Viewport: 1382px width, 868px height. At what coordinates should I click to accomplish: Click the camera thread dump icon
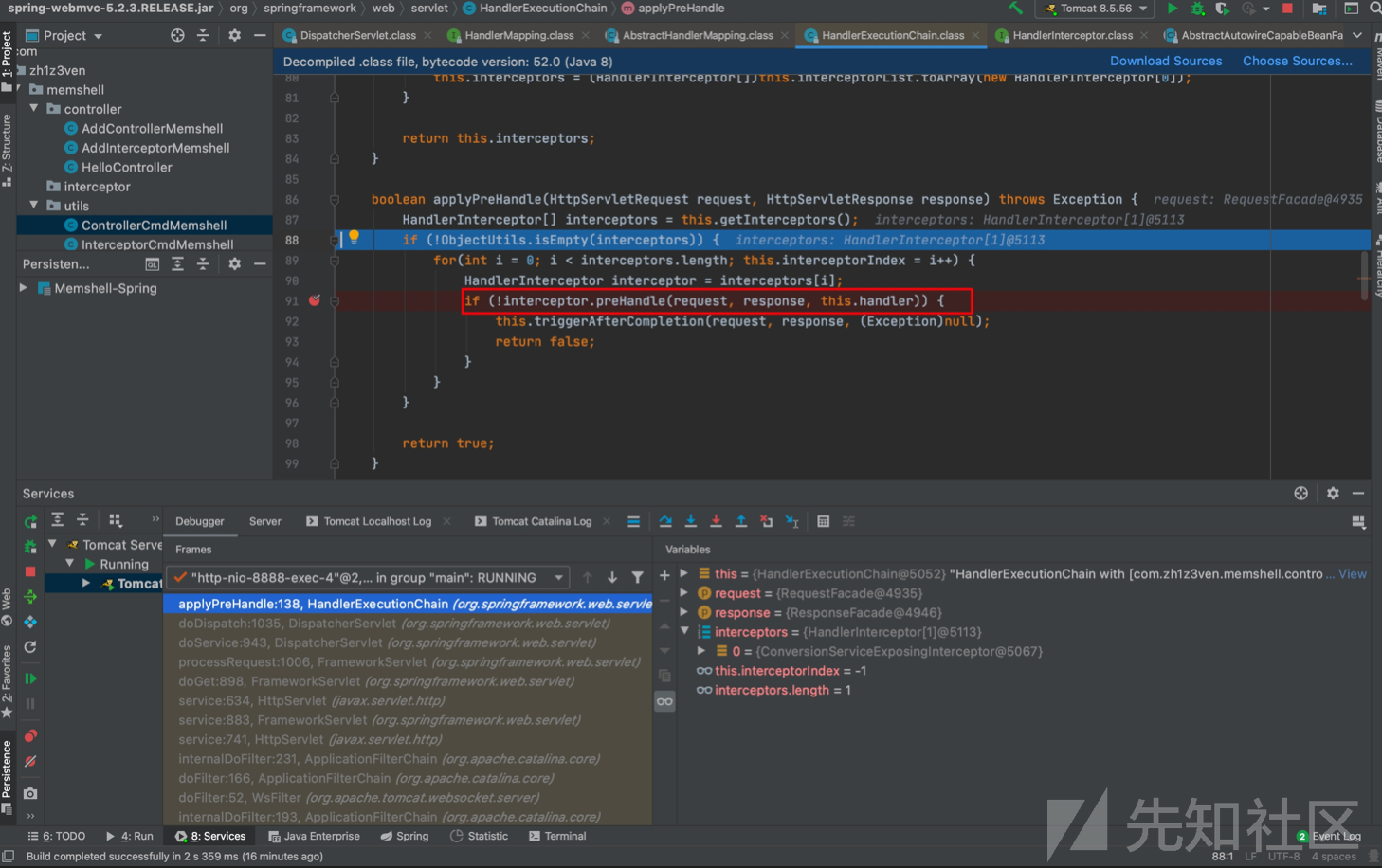pos(30,793)
